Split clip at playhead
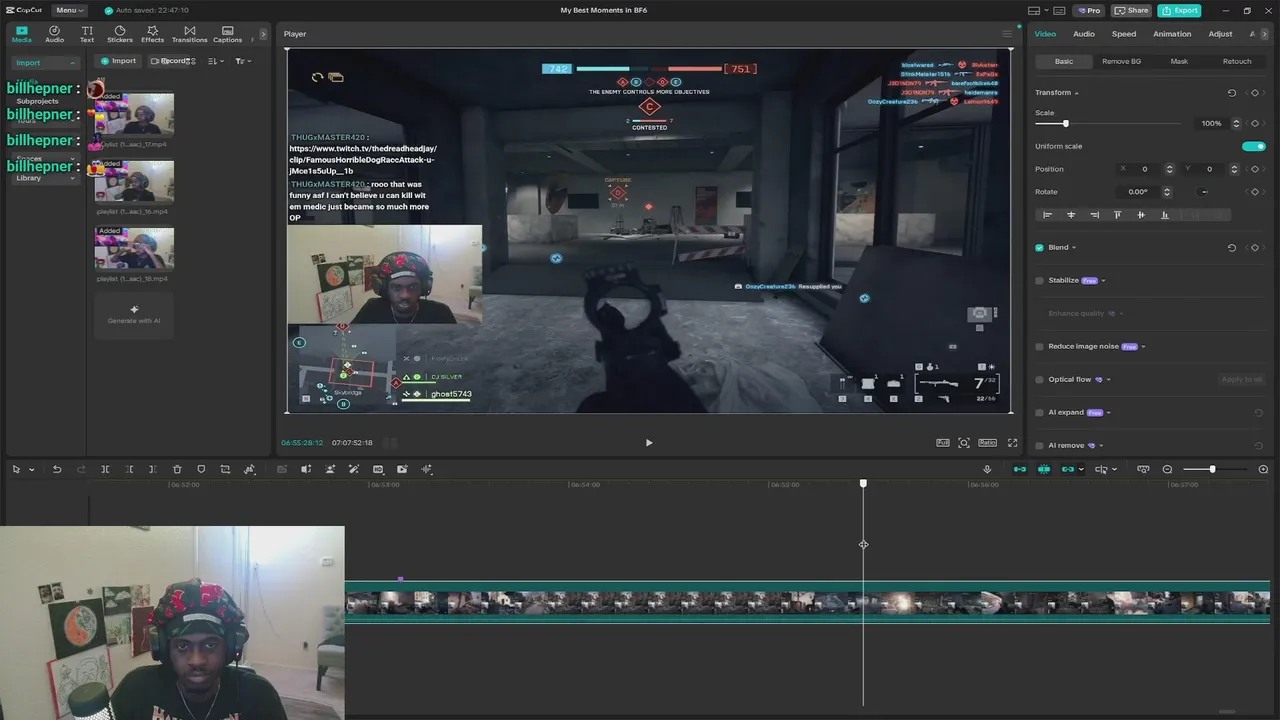This screenshot has height=720, width=1280. tap(105, 469)
